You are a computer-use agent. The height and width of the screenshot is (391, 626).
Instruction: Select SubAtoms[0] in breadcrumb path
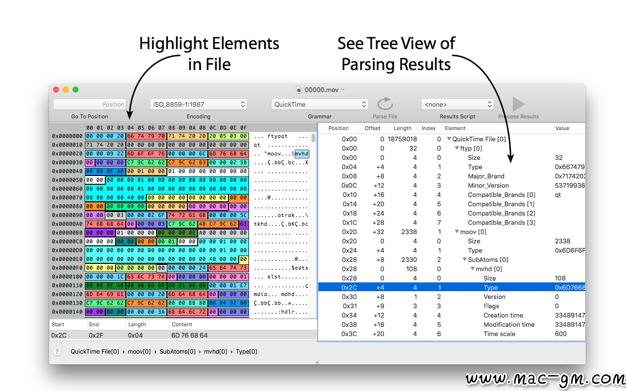178,351
